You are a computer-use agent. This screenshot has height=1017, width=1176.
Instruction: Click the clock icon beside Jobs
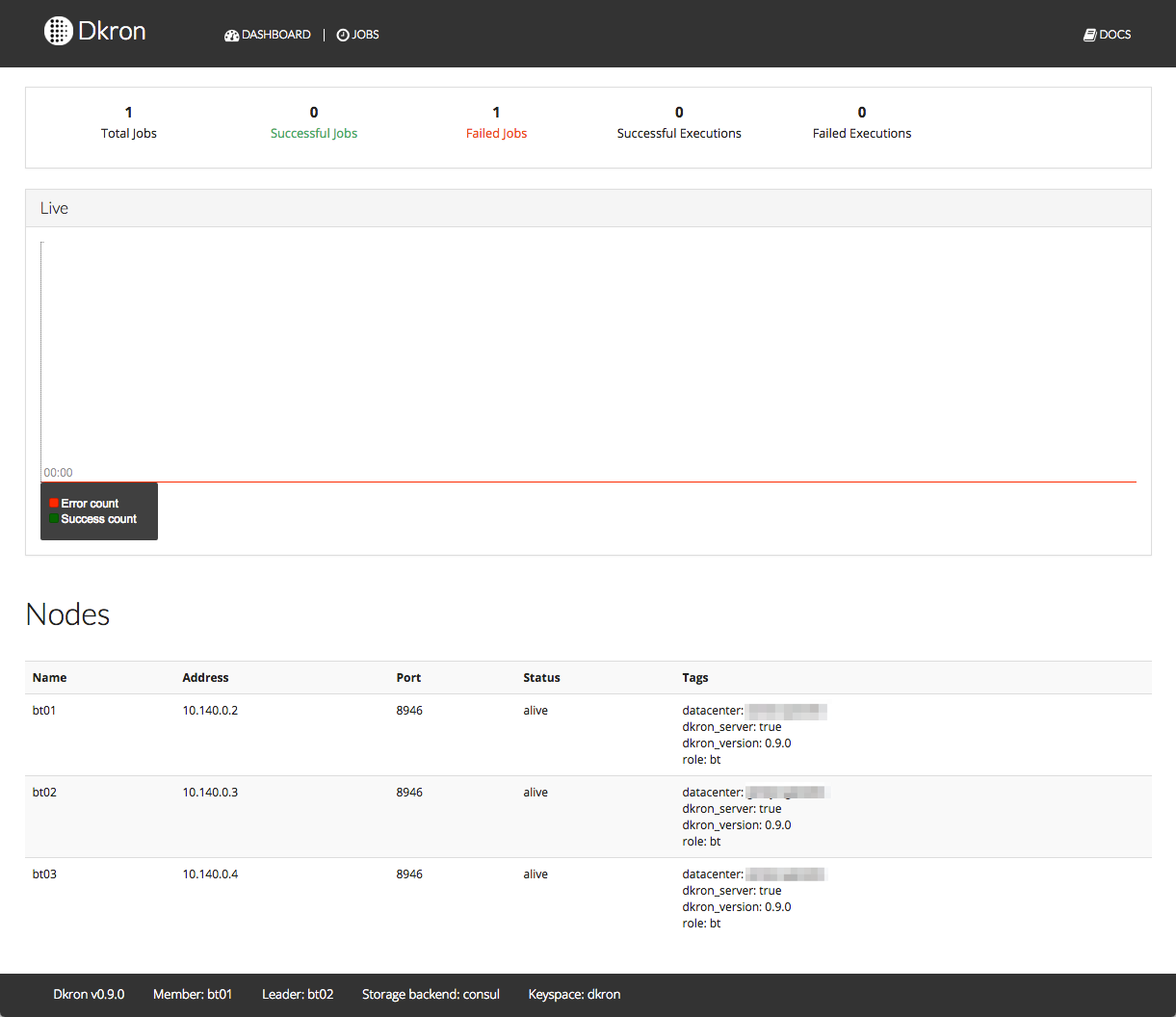pyautogui.click(x=343, y=36)
